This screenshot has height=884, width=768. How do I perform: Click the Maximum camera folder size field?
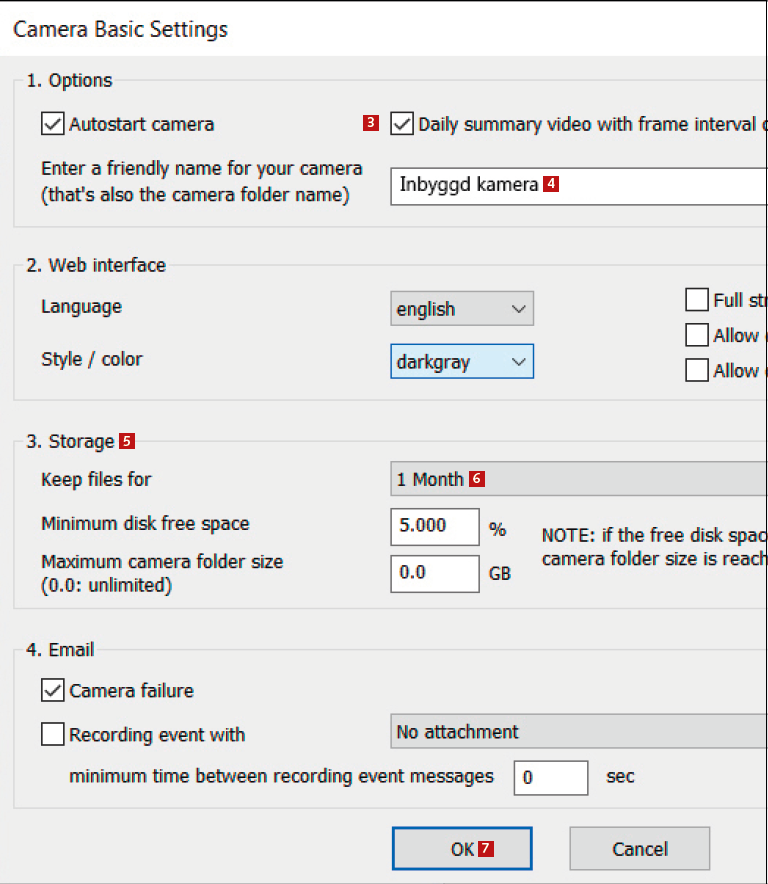click(x=434, y=573)
